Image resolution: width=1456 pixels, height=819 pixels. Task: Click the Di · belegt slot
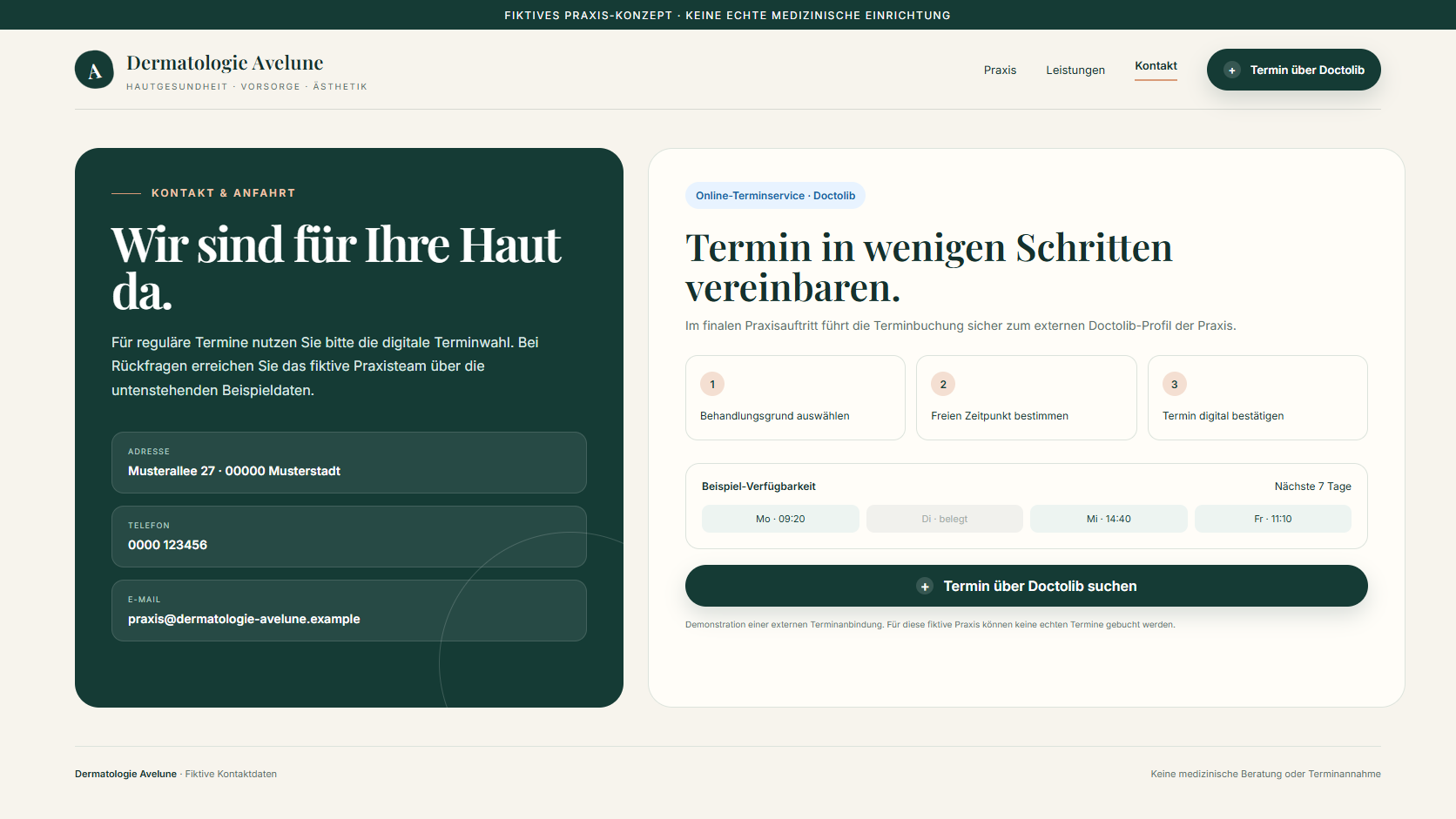945,519
